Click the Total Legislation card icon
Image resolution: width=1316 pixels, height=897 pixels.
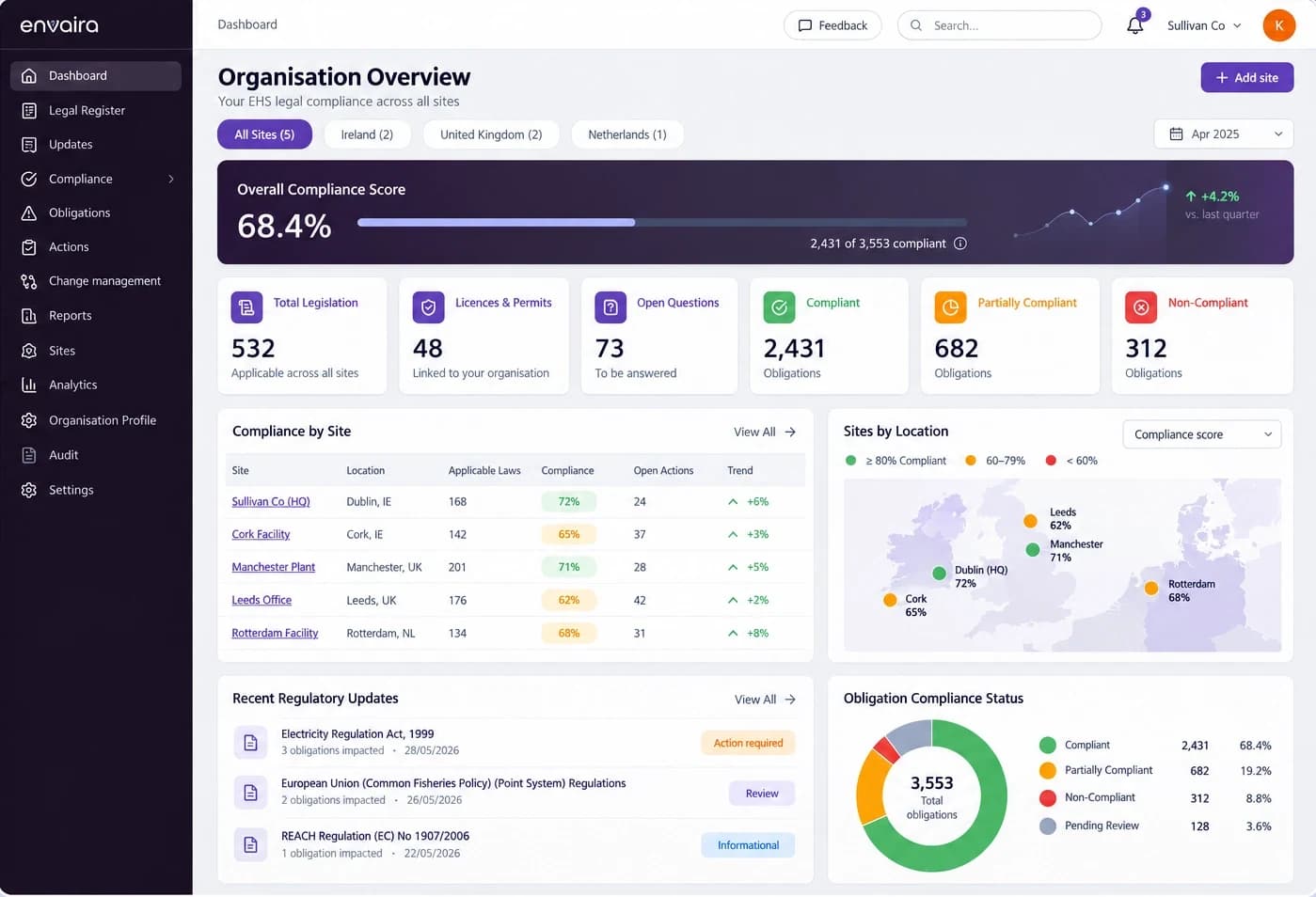(246, 307)
